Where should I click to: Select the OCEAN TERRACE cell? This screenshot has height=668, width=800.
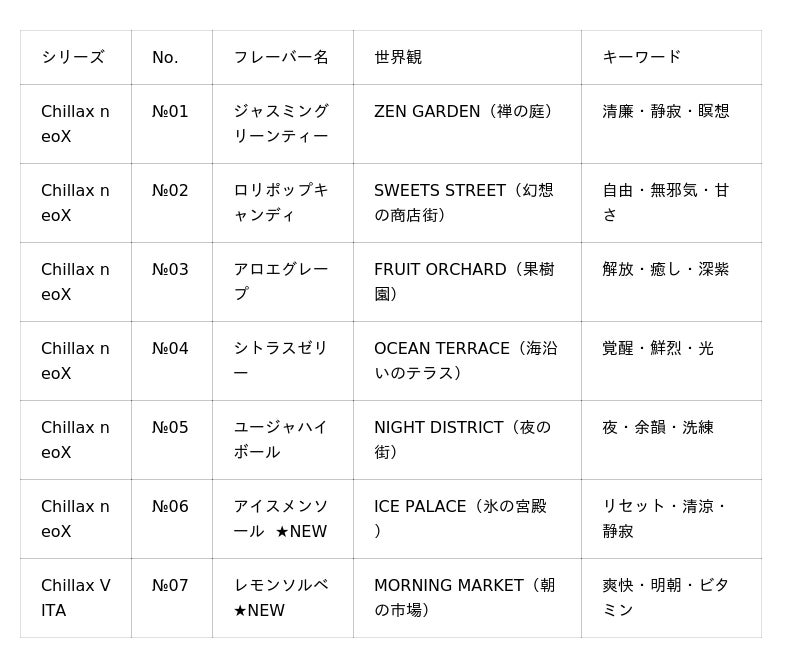[x=465, y=361]
